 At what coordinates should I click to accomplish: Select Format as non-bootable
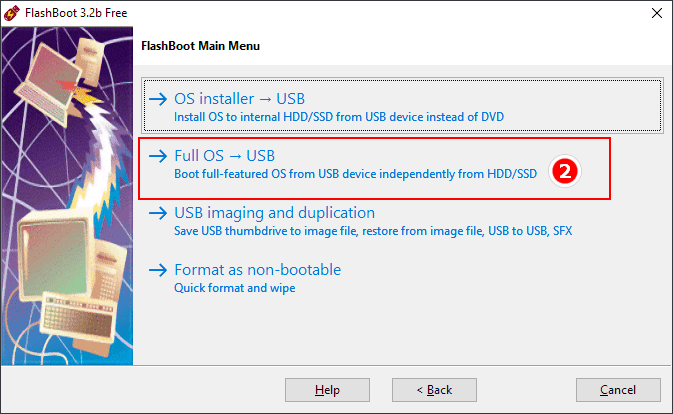coord(258,270)
